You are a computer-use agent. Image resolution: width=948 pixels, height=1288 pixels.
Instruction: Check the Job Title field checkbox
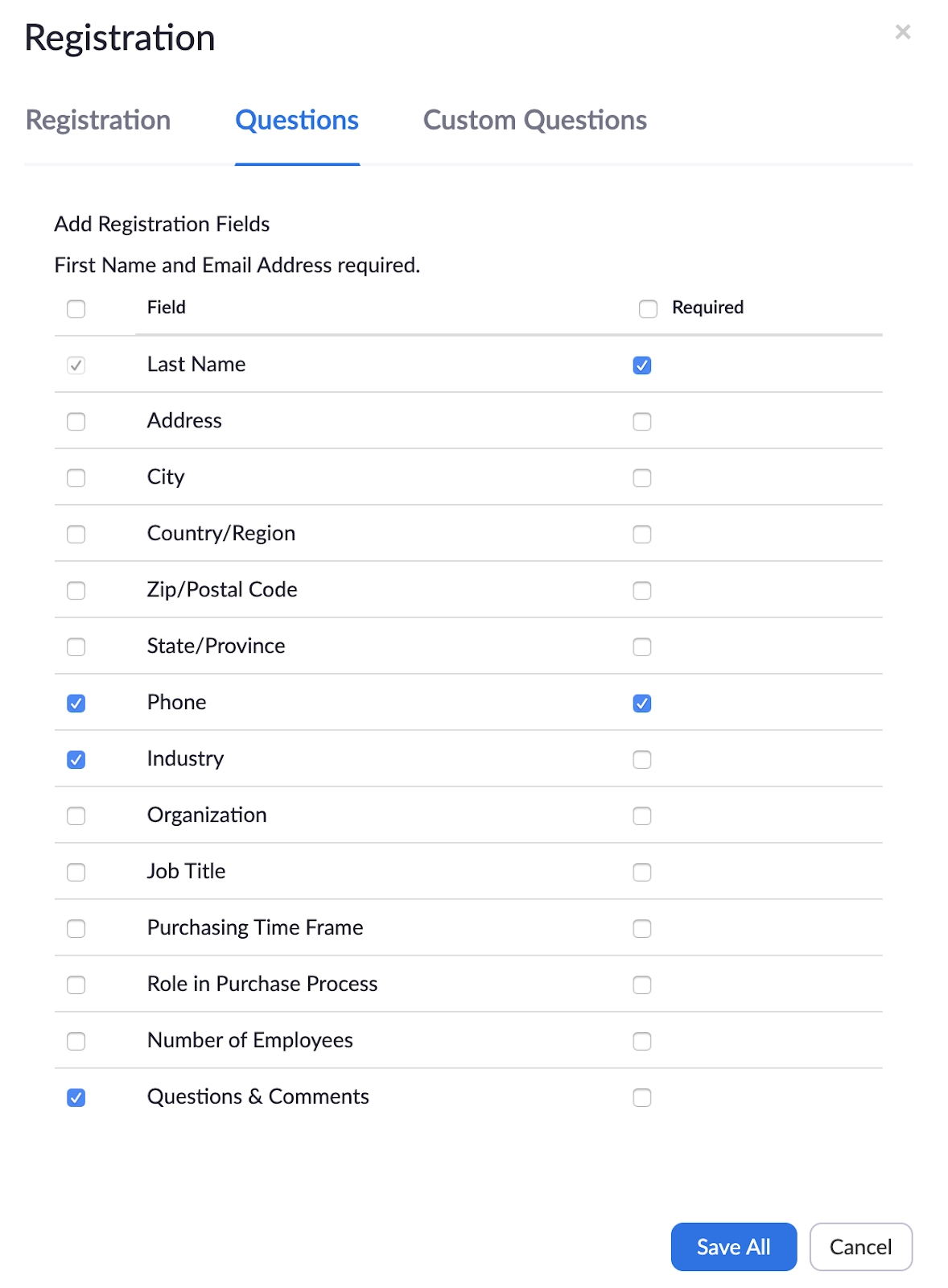coord(76,873)
